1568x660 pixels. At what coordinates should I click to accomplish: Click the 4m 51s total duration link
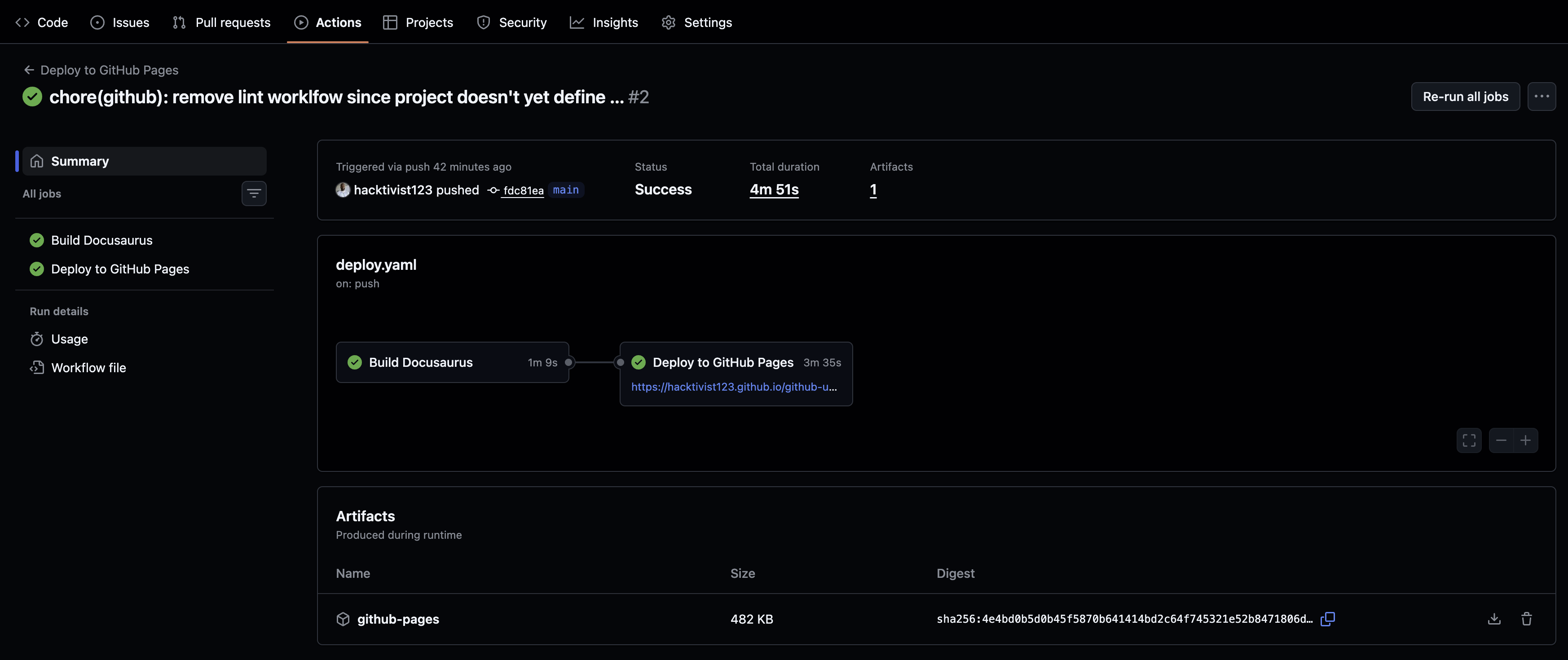tap(774, 189)
